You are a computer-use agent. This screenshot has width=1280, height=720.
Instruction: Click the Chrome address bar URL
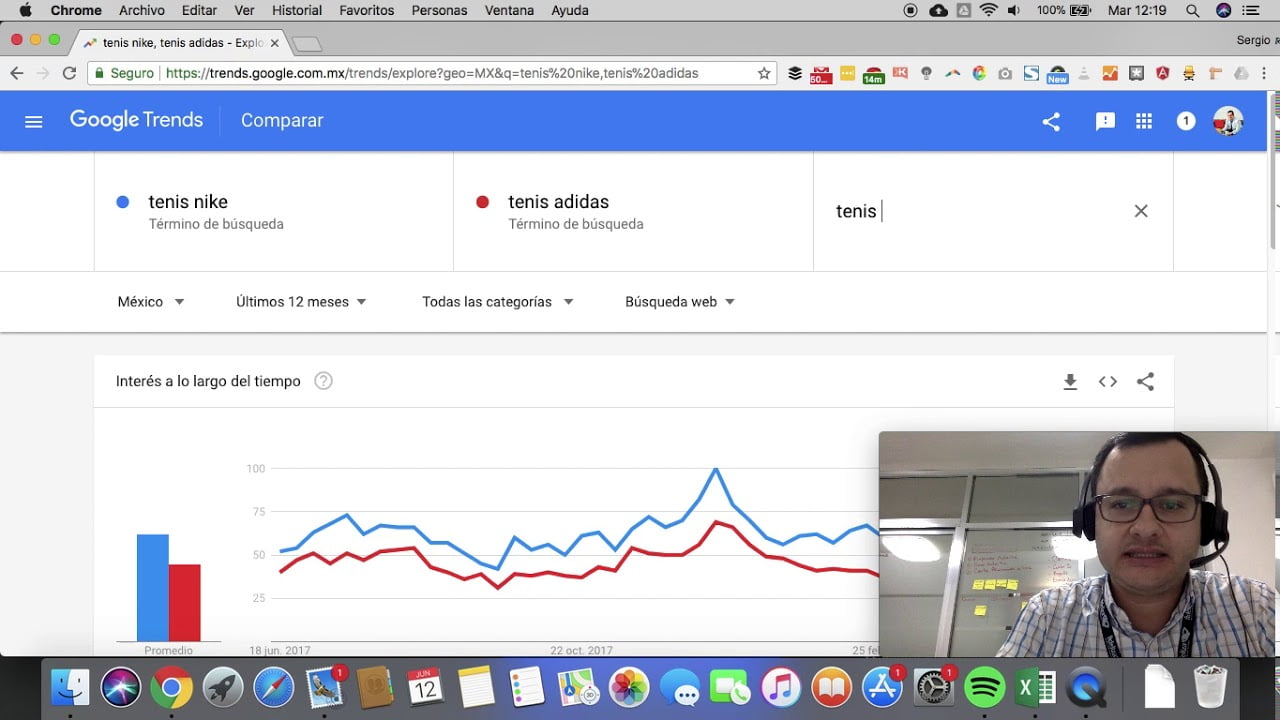point(432,73)
